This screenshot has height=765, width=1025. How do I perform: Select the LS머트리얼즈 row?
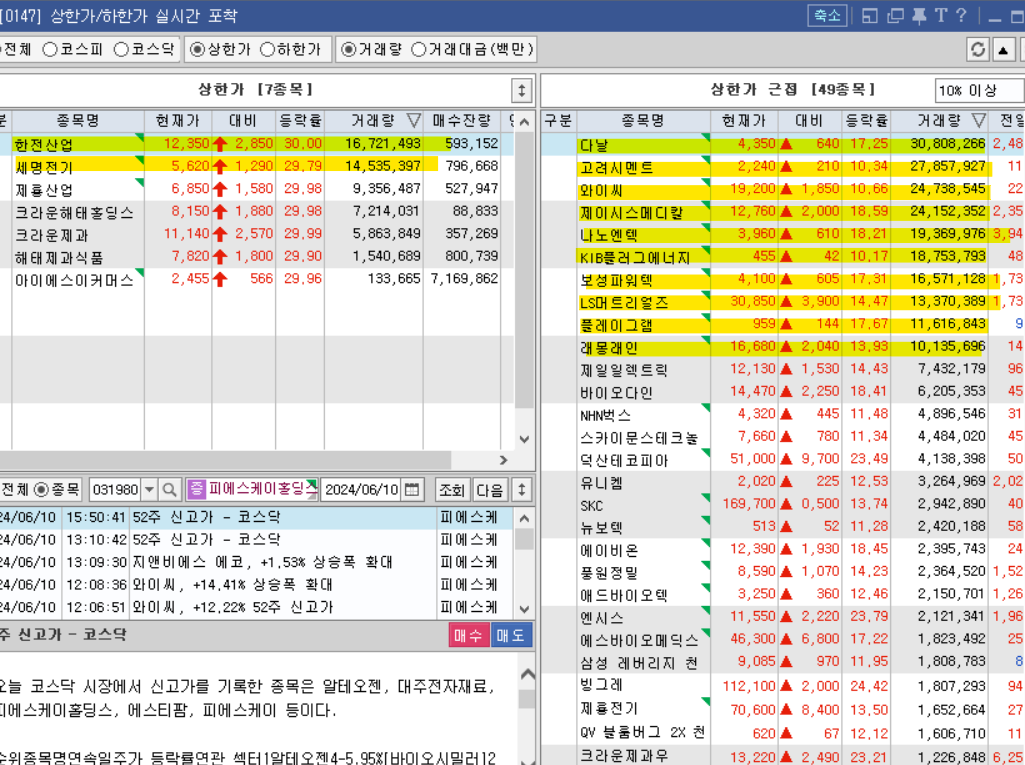pos(783,302)
